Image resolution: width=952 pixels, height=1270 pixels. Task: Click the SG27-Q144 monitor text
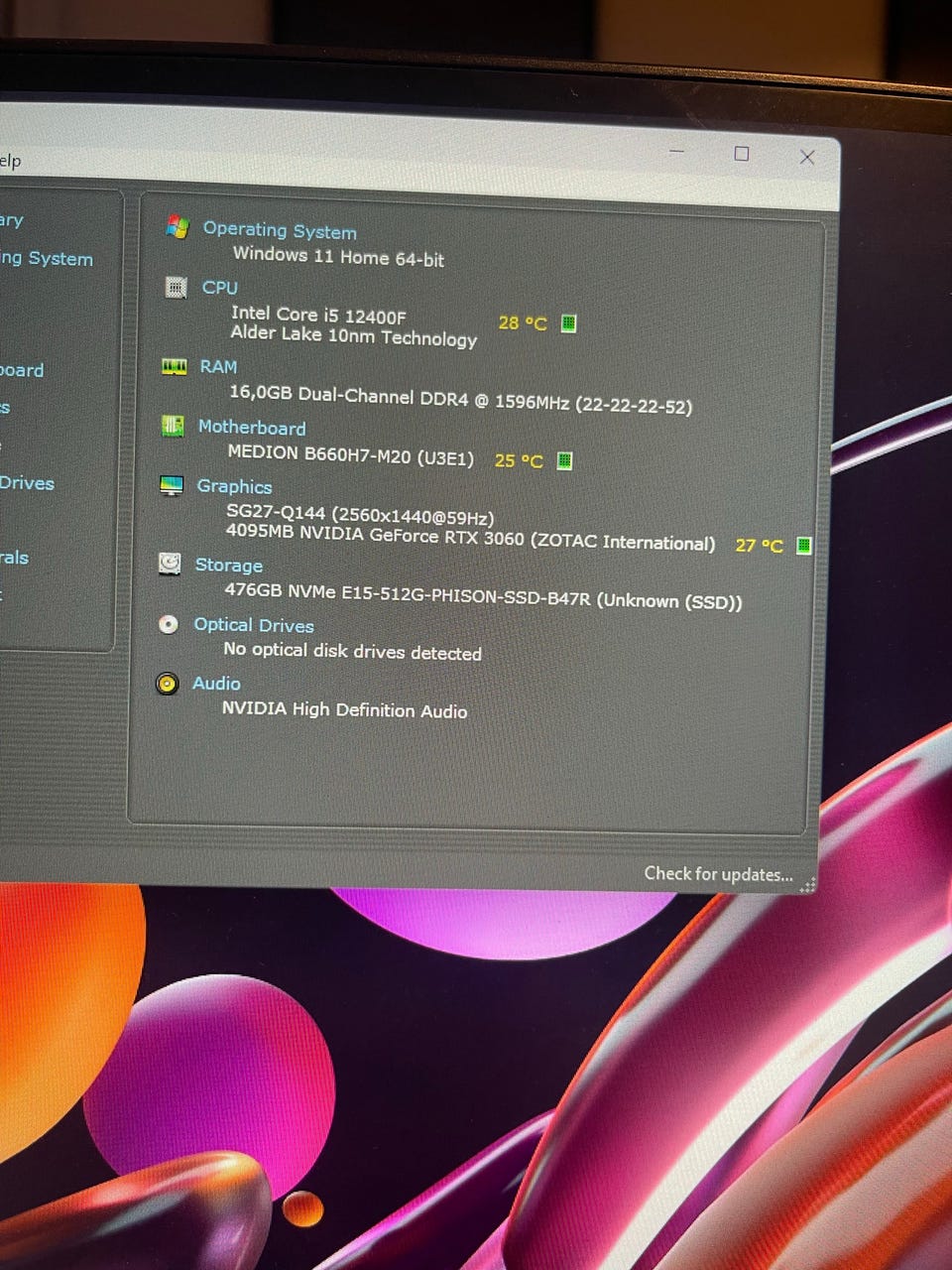click(360, 514)
